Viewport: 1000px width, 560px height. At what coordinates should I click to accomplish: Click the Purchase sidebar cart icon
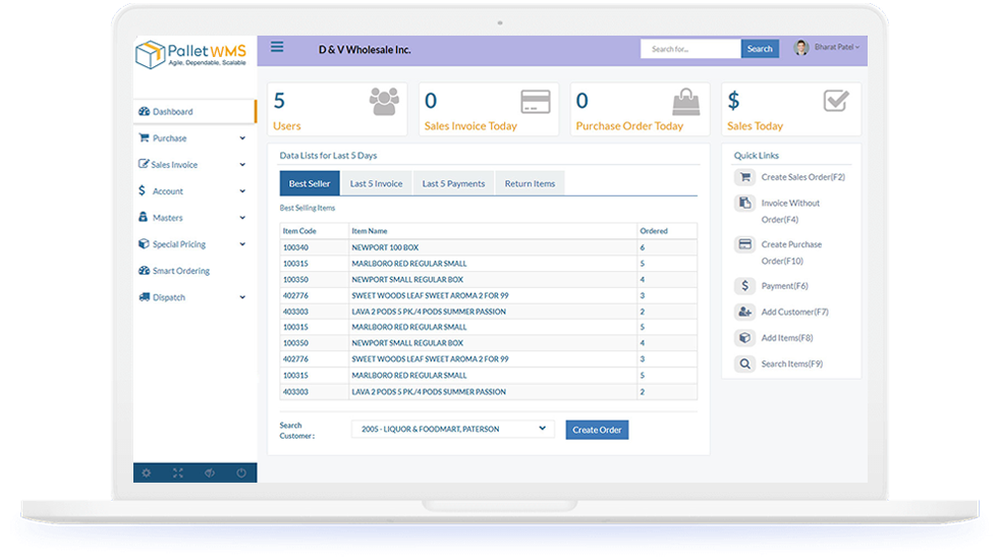coord(143,137)
